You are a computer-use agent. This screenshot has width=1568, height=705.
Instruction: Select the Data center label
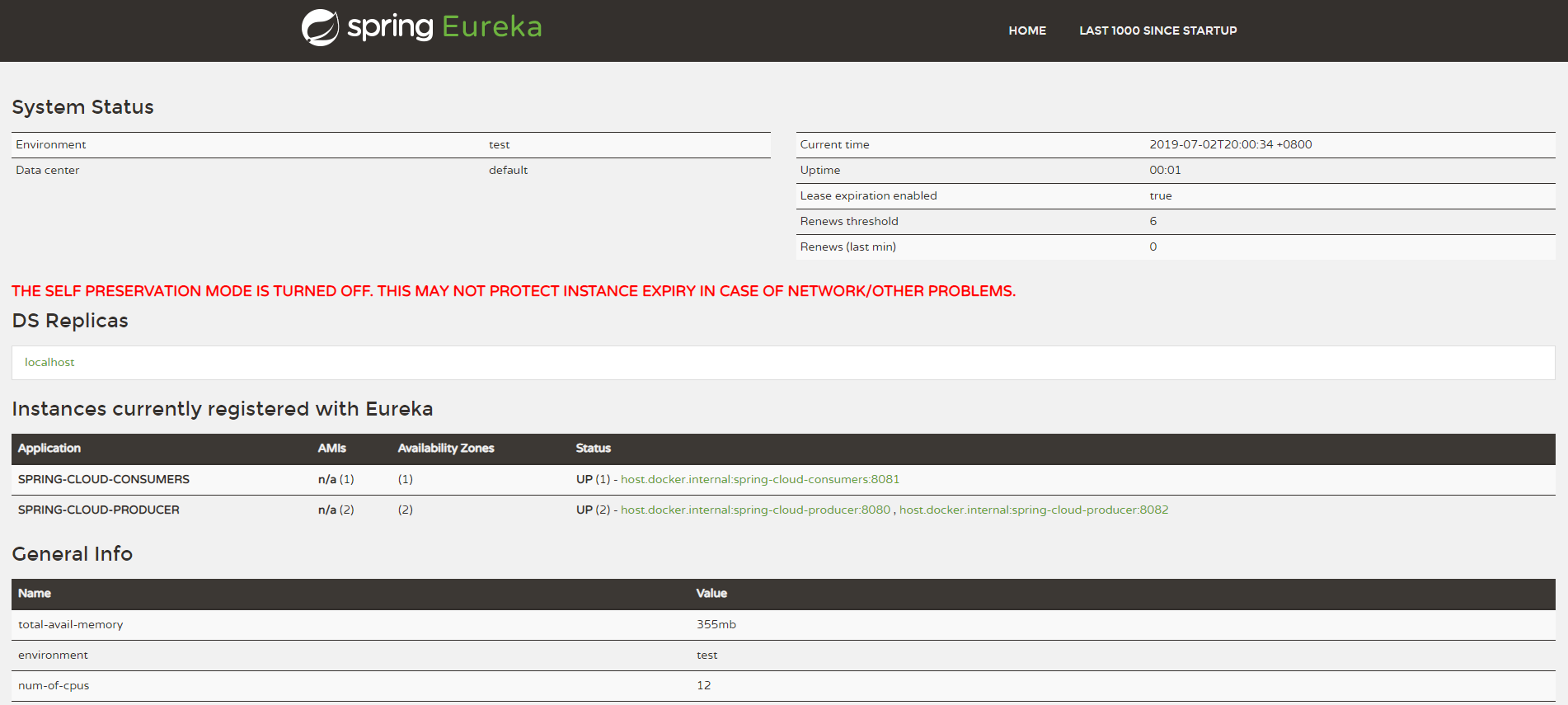48,170
